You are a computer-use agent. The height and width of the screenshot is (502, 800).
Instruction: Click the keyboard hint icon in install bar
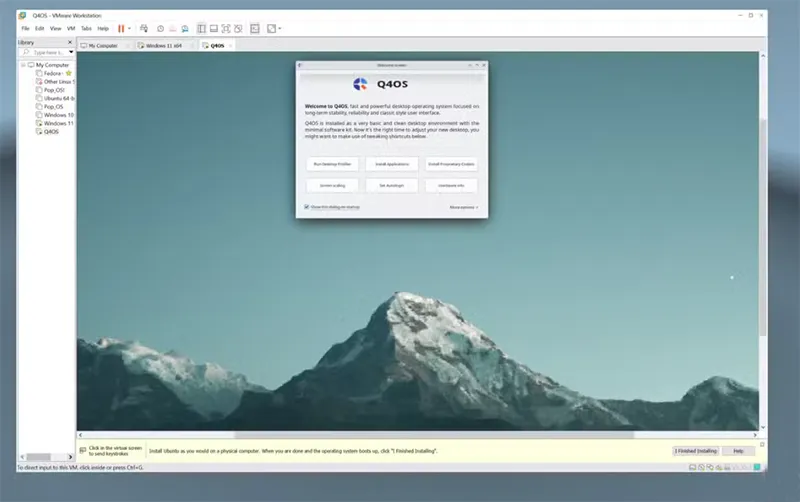tap(83, 450)
